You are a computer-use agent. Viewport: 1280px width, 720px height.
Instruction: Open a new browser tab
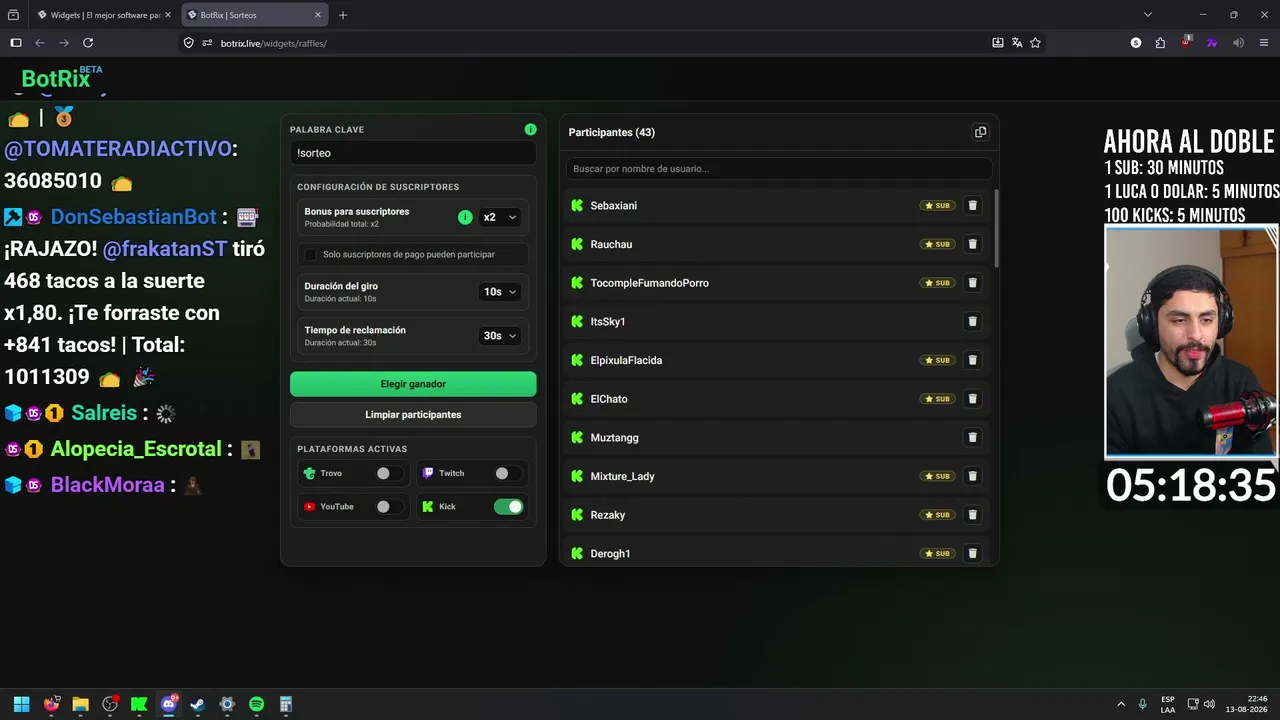point(343,15)
